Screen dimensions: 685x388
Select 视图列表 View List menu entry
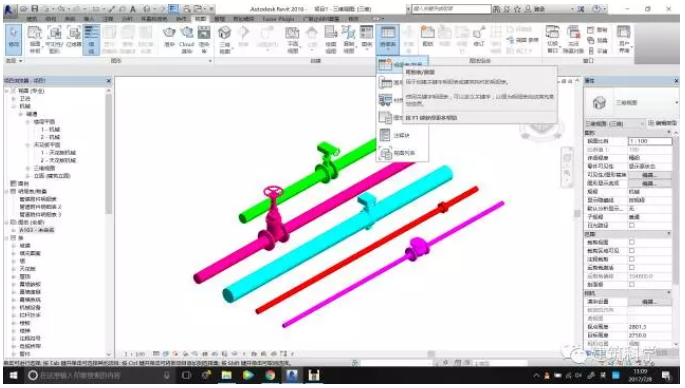(x=402, y=153)
